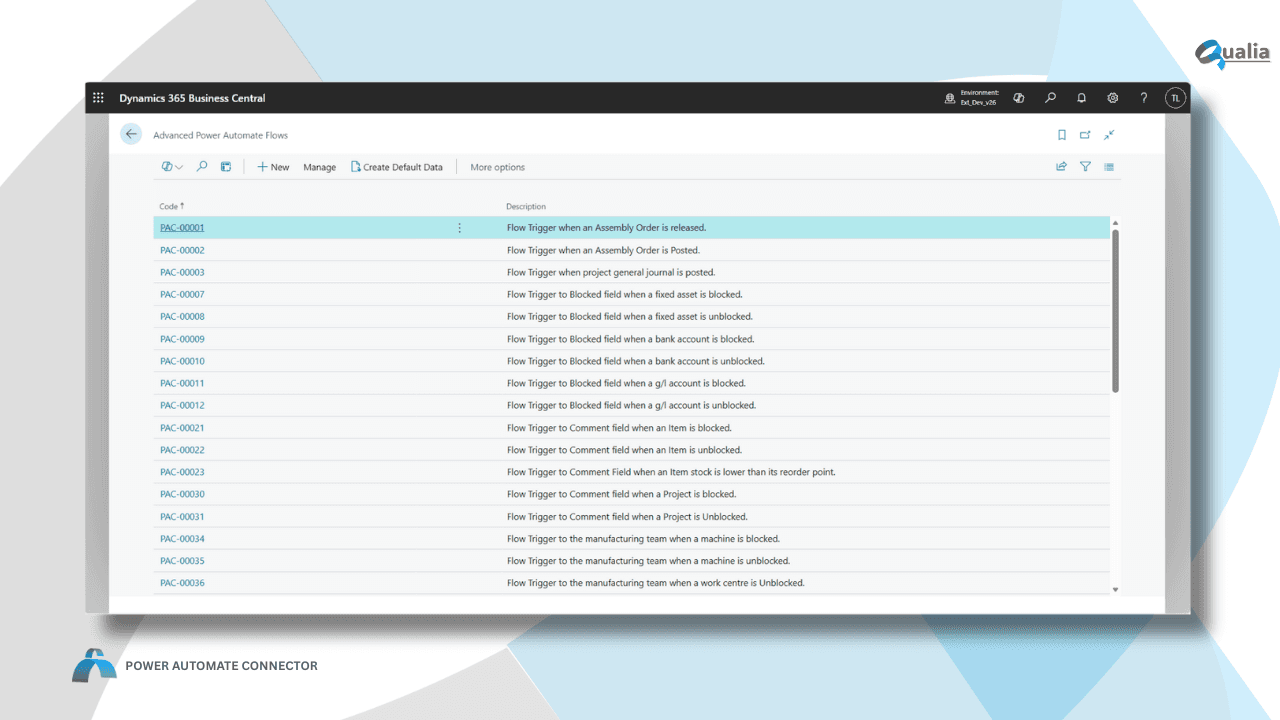Open page in new window
The width and height of the screenshot is (1280, 720).
pyautogui.click(x=1085, y=135)
